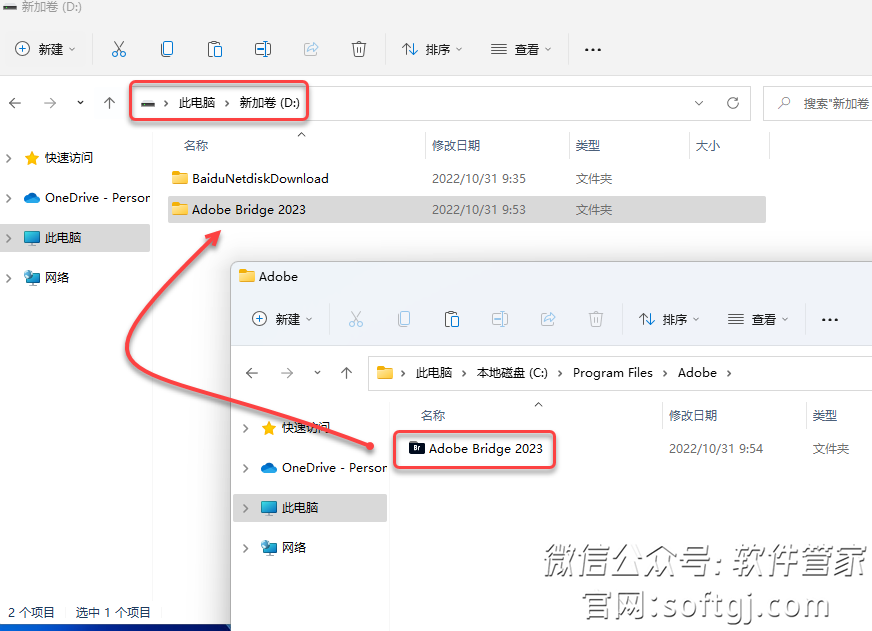Click 此电脑 in D: window address bar

pyautogui.click(x=197, y=103)
